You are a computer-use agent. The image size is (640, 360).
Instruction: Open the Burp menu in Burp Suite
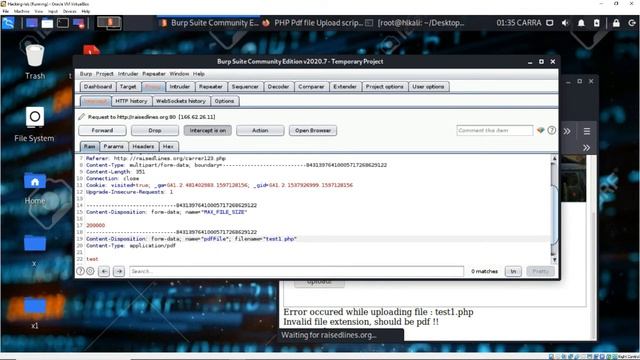pyautogui.click(x=86, y=74)
